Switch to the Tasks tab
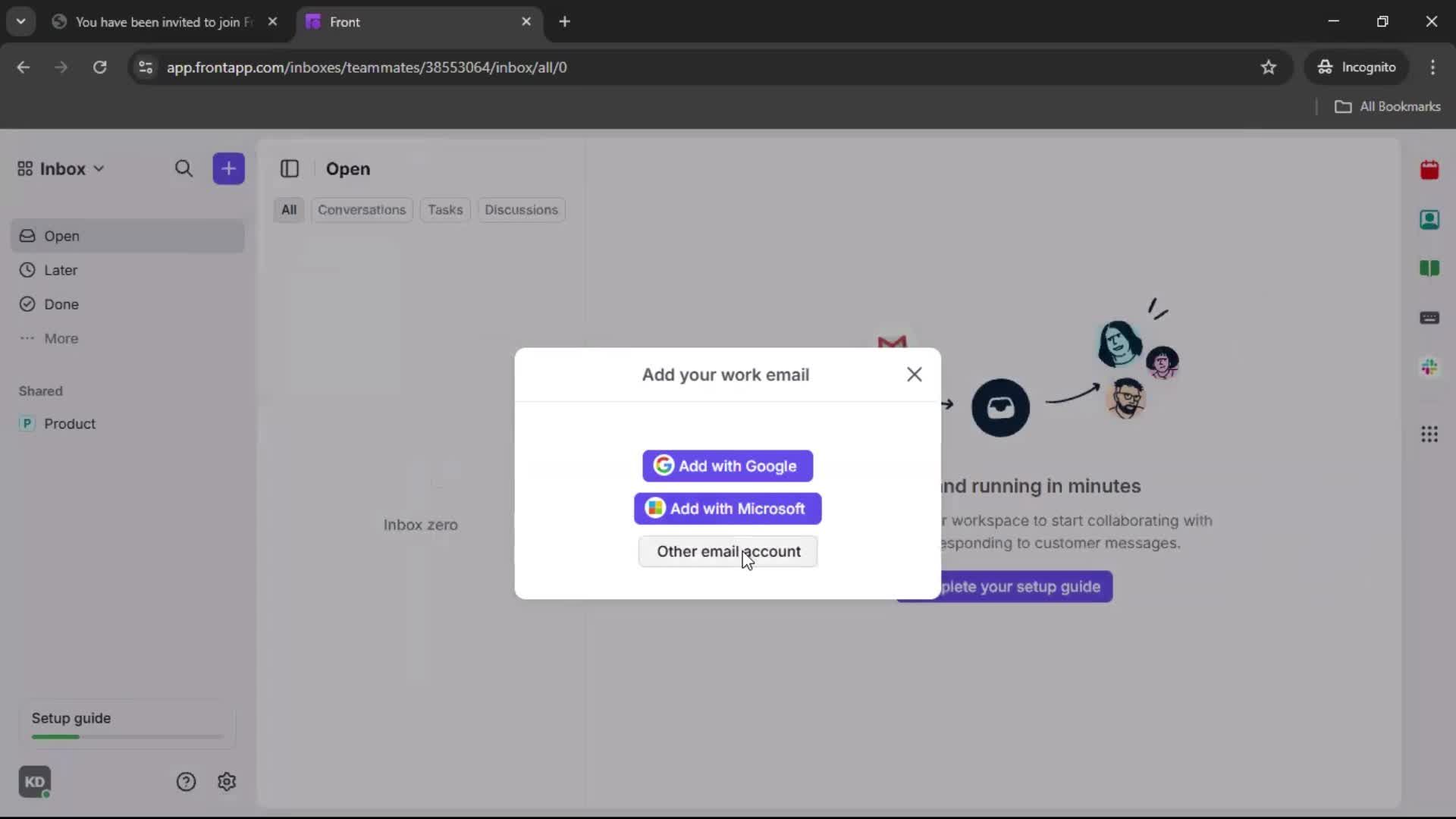This screenshot has width=1456, height=819. coord(445,210)
